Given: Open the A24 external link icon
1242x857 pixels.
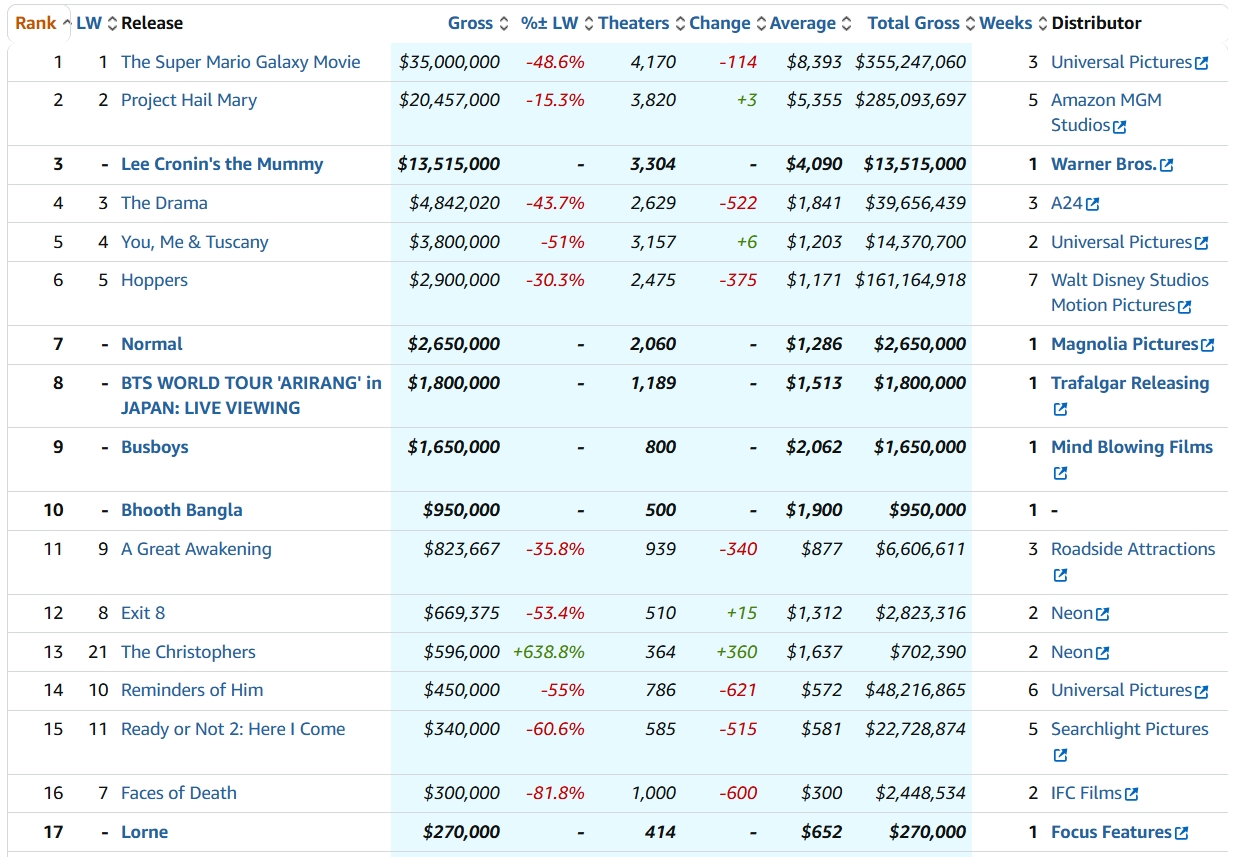Looking at the screenshot, I should point(1093,205).
